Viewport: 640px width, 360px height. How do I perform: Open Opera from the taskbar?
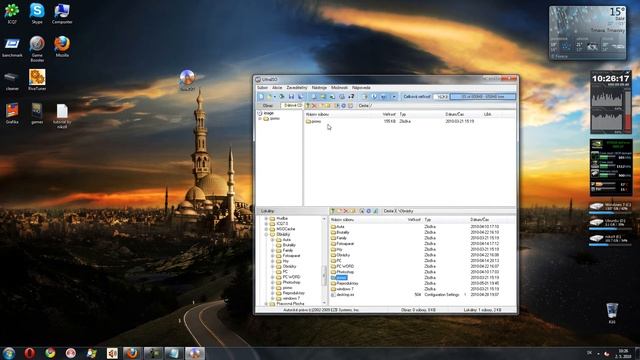click(29, 353)
